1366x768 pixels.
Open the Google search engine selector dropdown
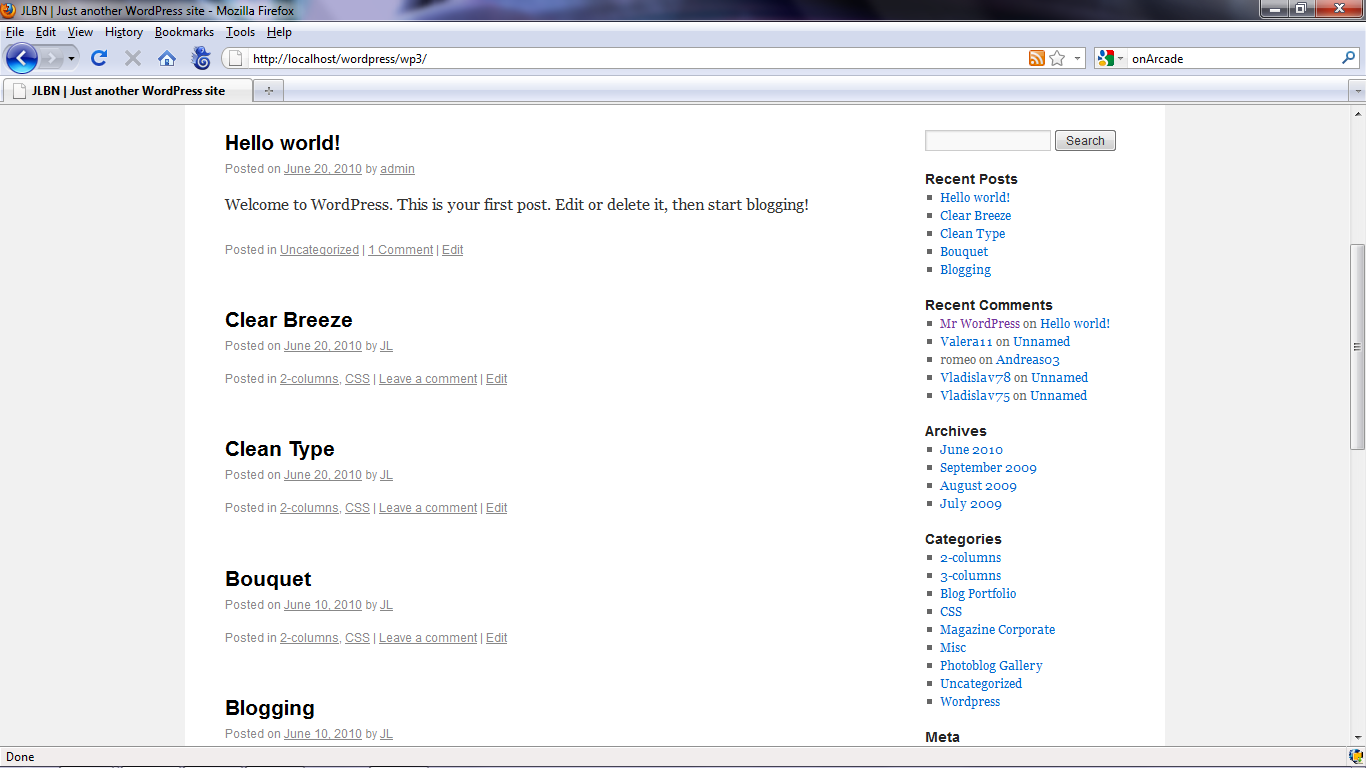1110,58
